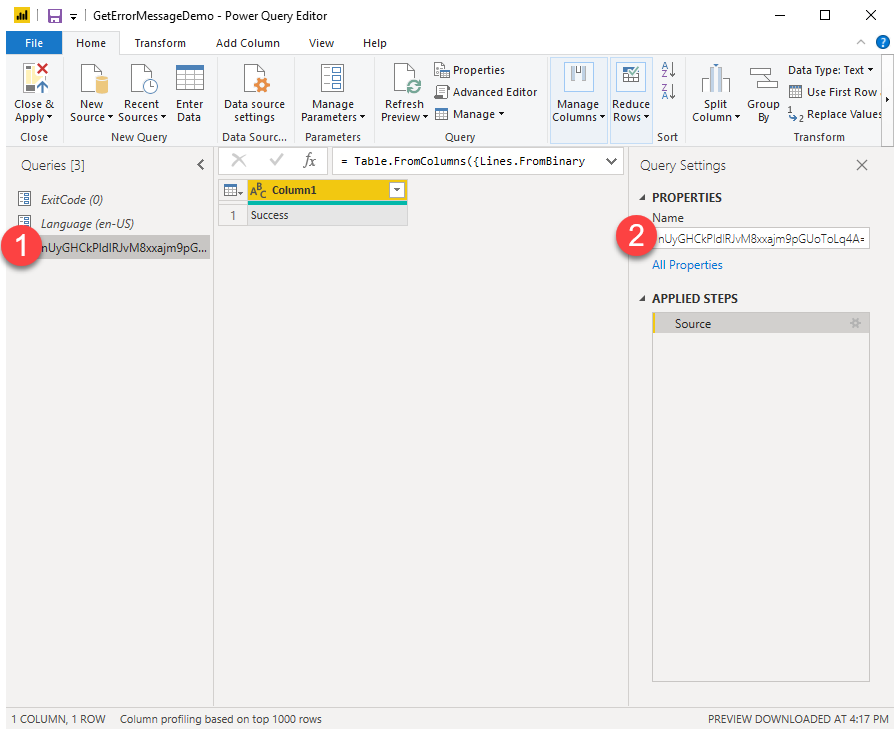895x730 pixels.
Task: Sort descending Z to A
Action: pos(668,91)
